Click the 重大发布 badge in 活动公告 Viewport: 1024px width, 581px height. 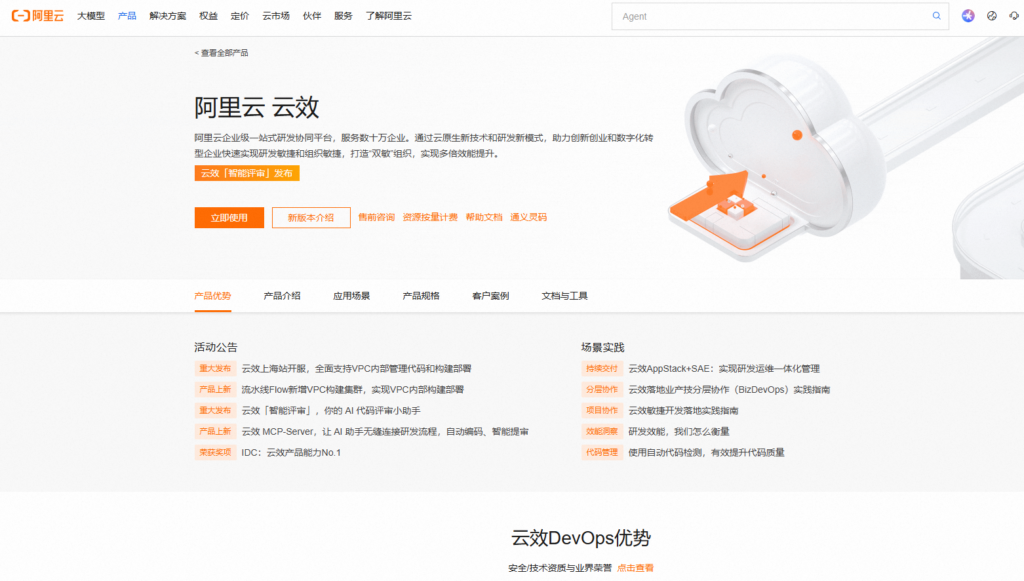215,368
